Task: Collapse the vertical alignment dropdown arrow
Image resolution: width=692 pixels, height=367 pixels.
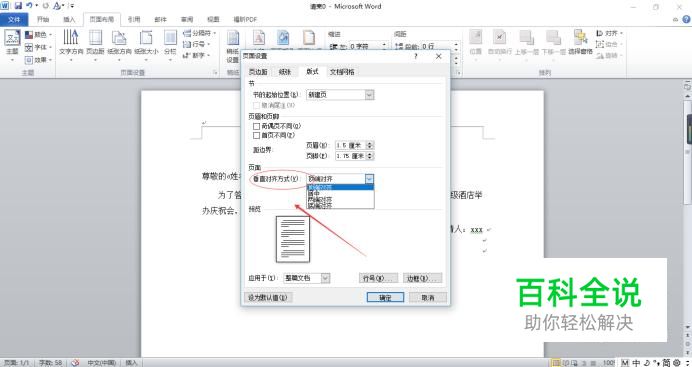Action: (369, 179)
